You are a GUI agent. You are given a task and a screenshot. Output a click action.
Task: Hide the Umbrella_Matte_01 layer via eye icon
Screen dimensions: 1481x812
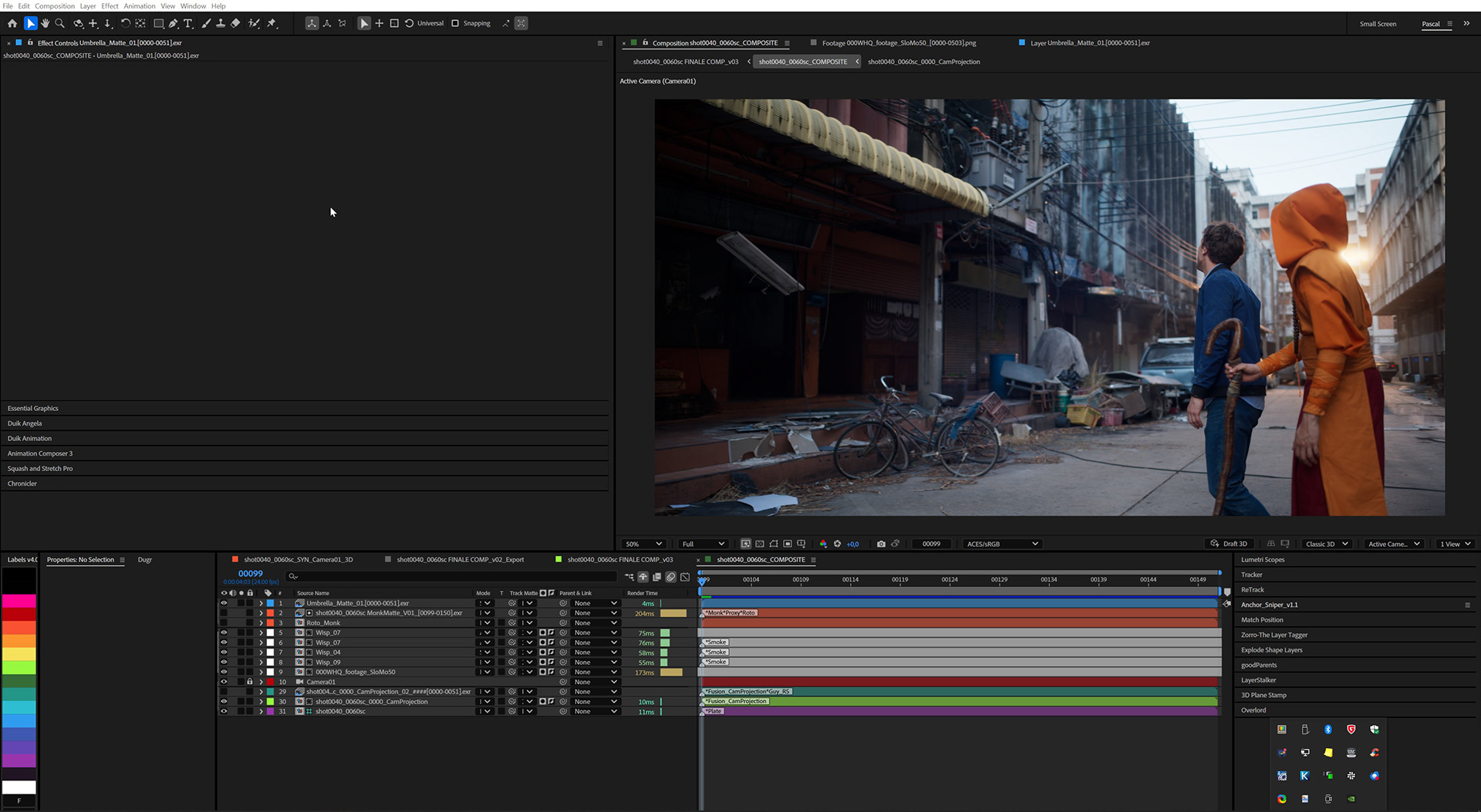click(x=224, y=603)
